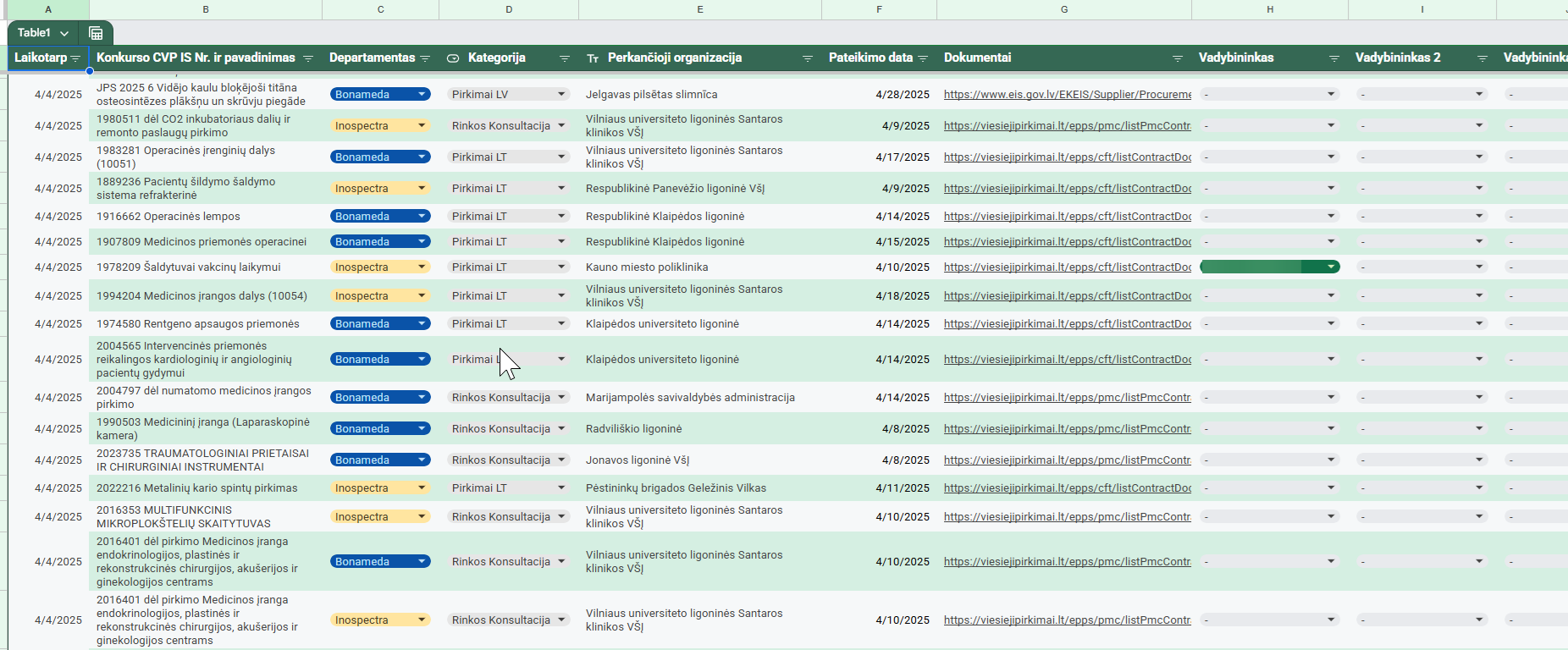Select cell 'Jonavos ligoninė VšĮ'
The width and height of the screenshot is (1568, 650).
[700, 460]
